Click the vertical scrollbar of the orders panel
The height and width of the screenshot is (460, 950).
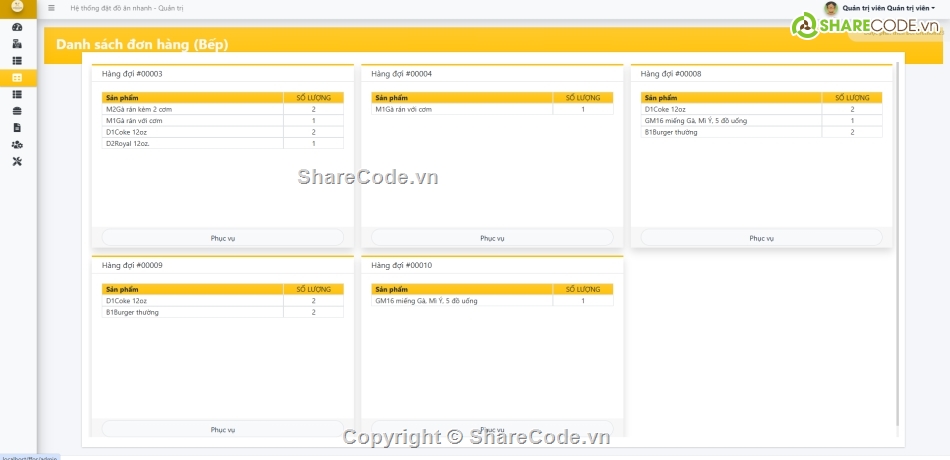click(x=897, y=240)
